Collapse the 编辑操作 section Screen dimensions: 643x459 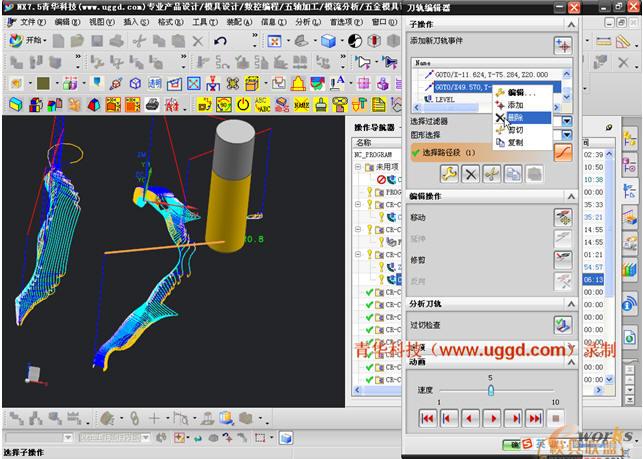[571, 197]
